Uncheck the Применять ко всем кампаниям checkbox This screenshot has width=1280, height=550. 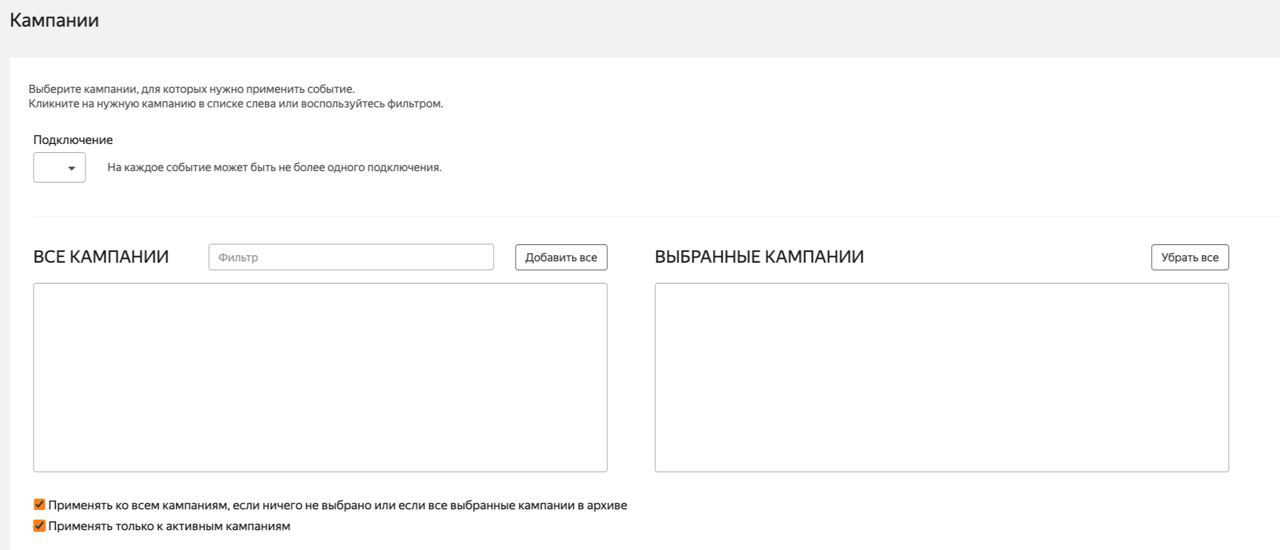click(40, 505)
